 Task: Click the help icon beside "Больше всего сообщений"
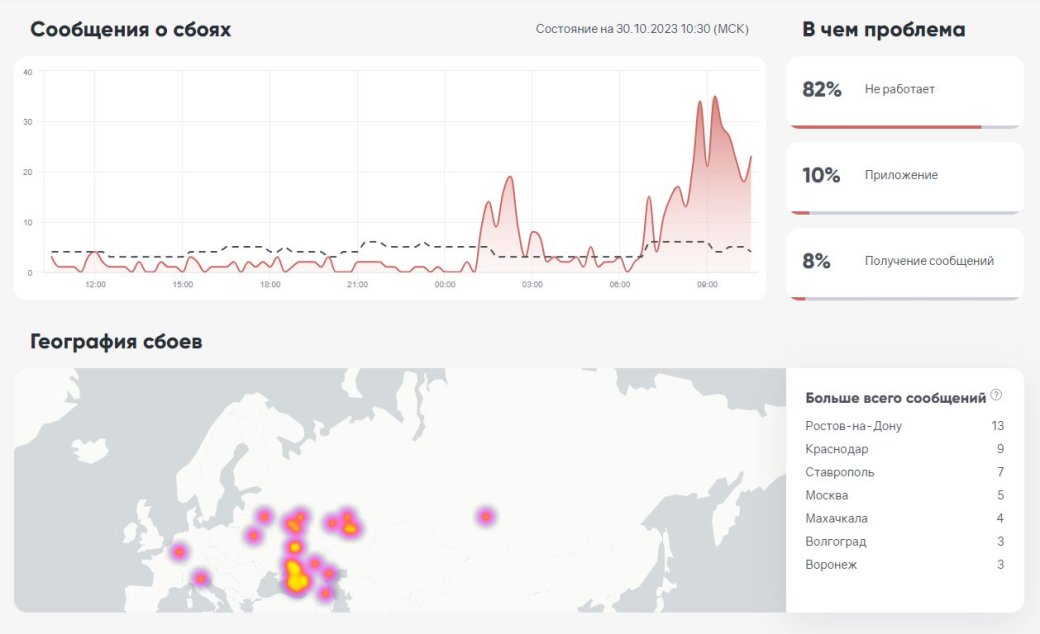coord(996,395)
